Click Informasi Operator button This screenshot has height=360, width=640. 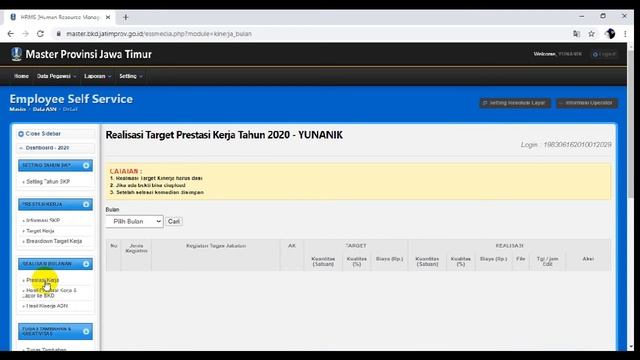[x=587, y=103]
